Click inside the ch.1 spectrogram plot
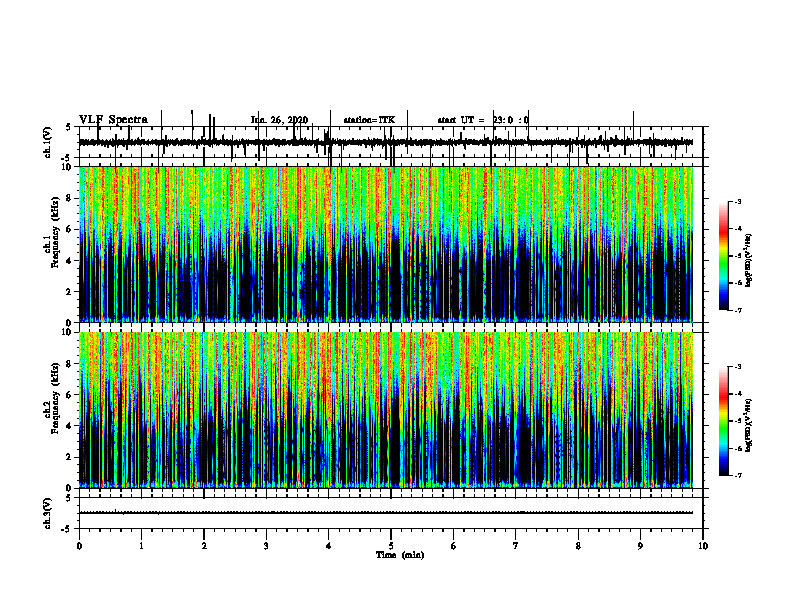The width and height of the screenshot is (792, 612). pos(386,244)
